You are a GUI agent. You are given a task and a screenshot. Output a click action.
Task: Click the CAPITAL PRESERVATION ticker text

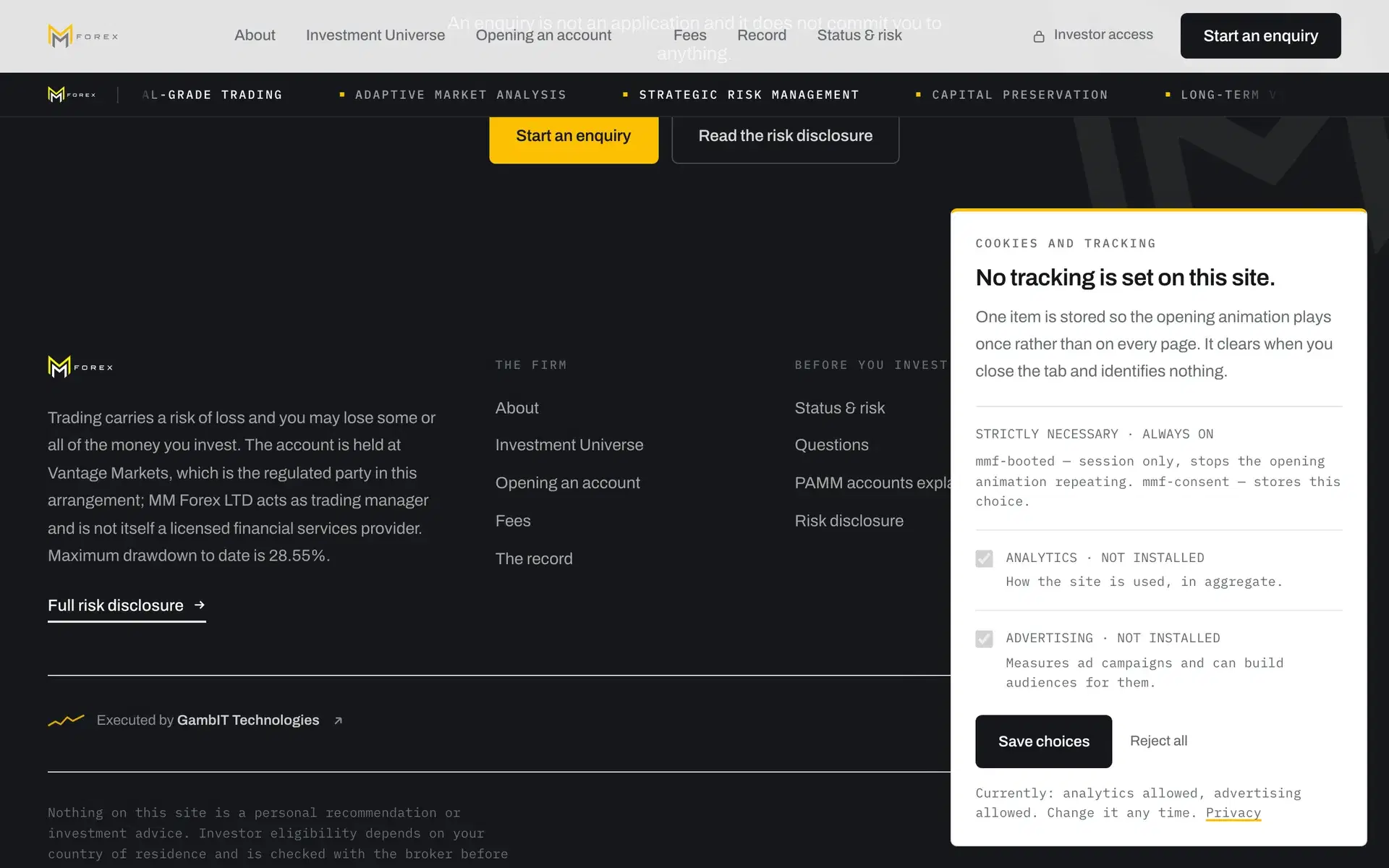(x=1020, y=95)
